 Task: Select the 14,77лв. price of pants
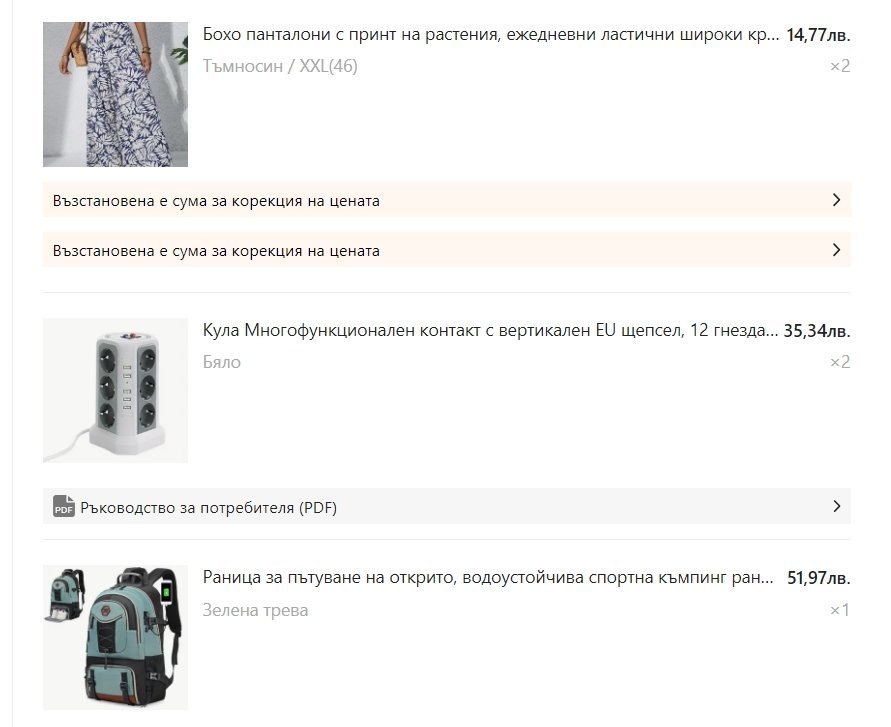point(818,35)
